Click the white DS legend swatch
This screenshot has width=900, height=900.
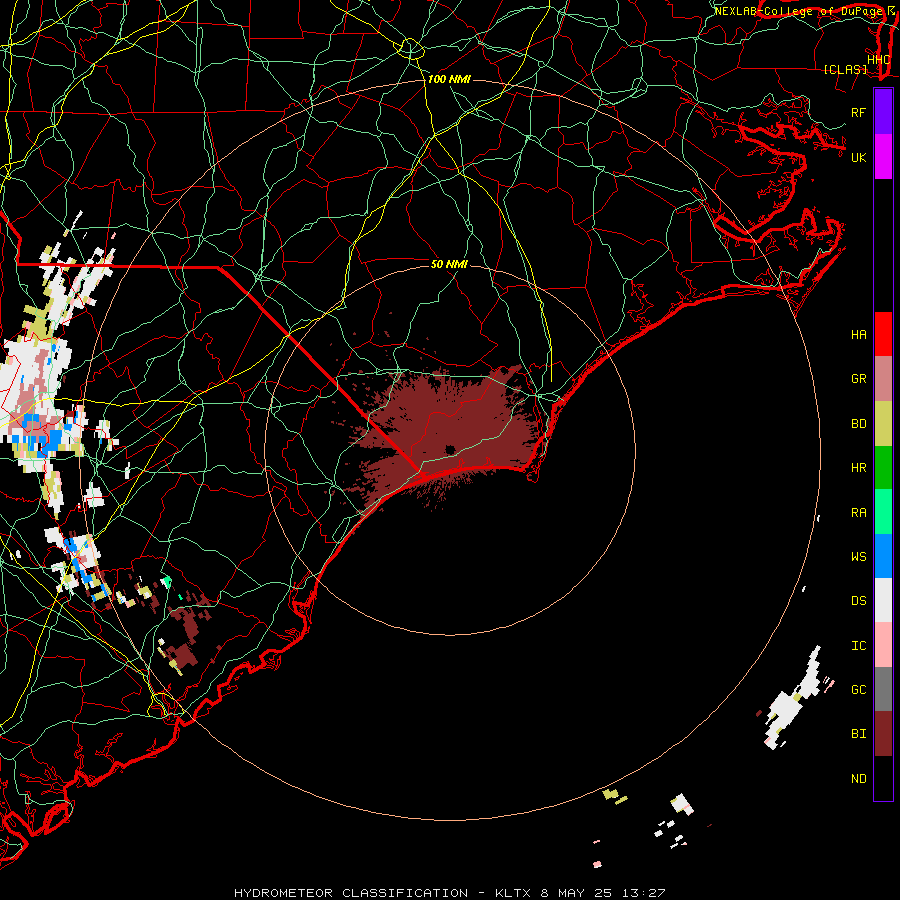[883, 600]
